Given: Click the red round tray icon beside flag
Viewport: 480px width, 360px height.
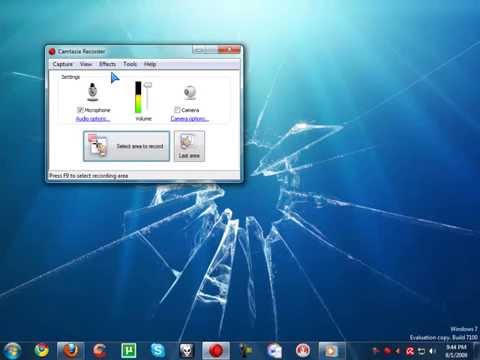Looking at the screenshot, I should coord(388,351).
